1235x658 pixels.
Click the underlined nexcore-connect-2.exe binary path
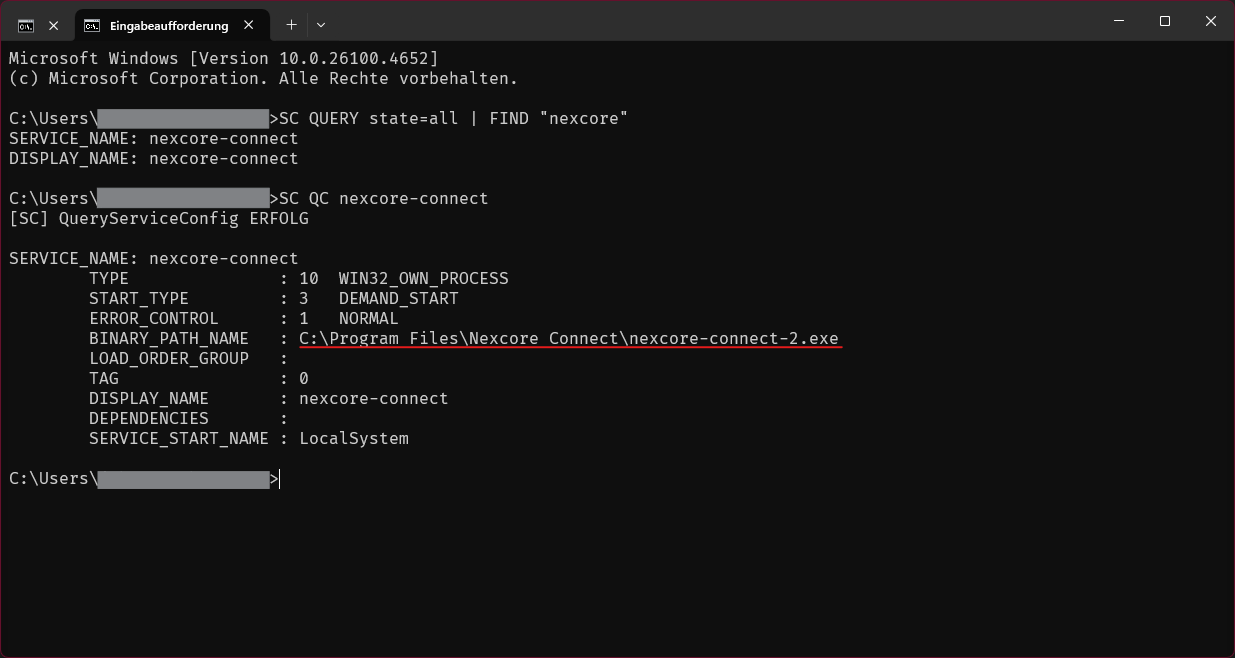(569, 338)
